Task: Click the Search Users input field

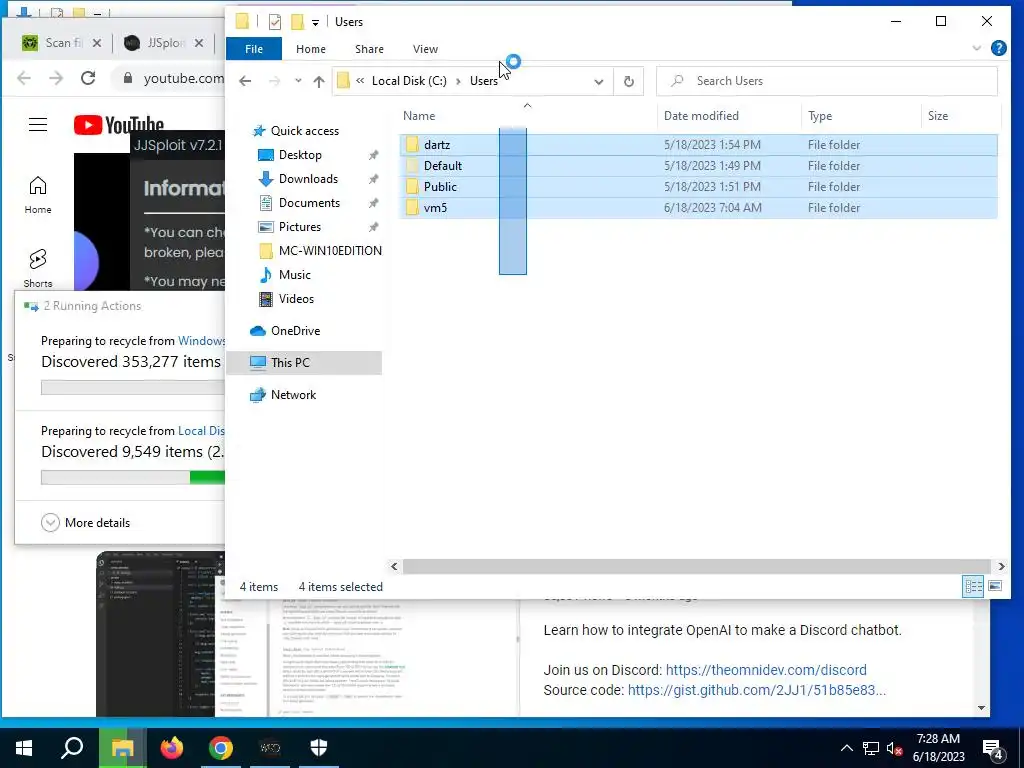Action: pyautogui.click(x=826, y=81)
